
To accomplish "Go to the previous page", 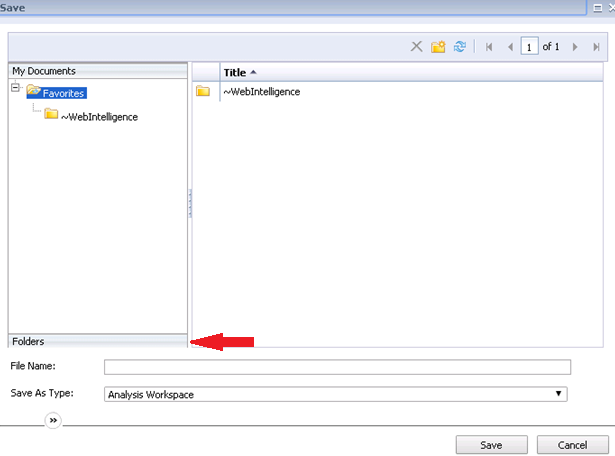I will click(510, 47).
